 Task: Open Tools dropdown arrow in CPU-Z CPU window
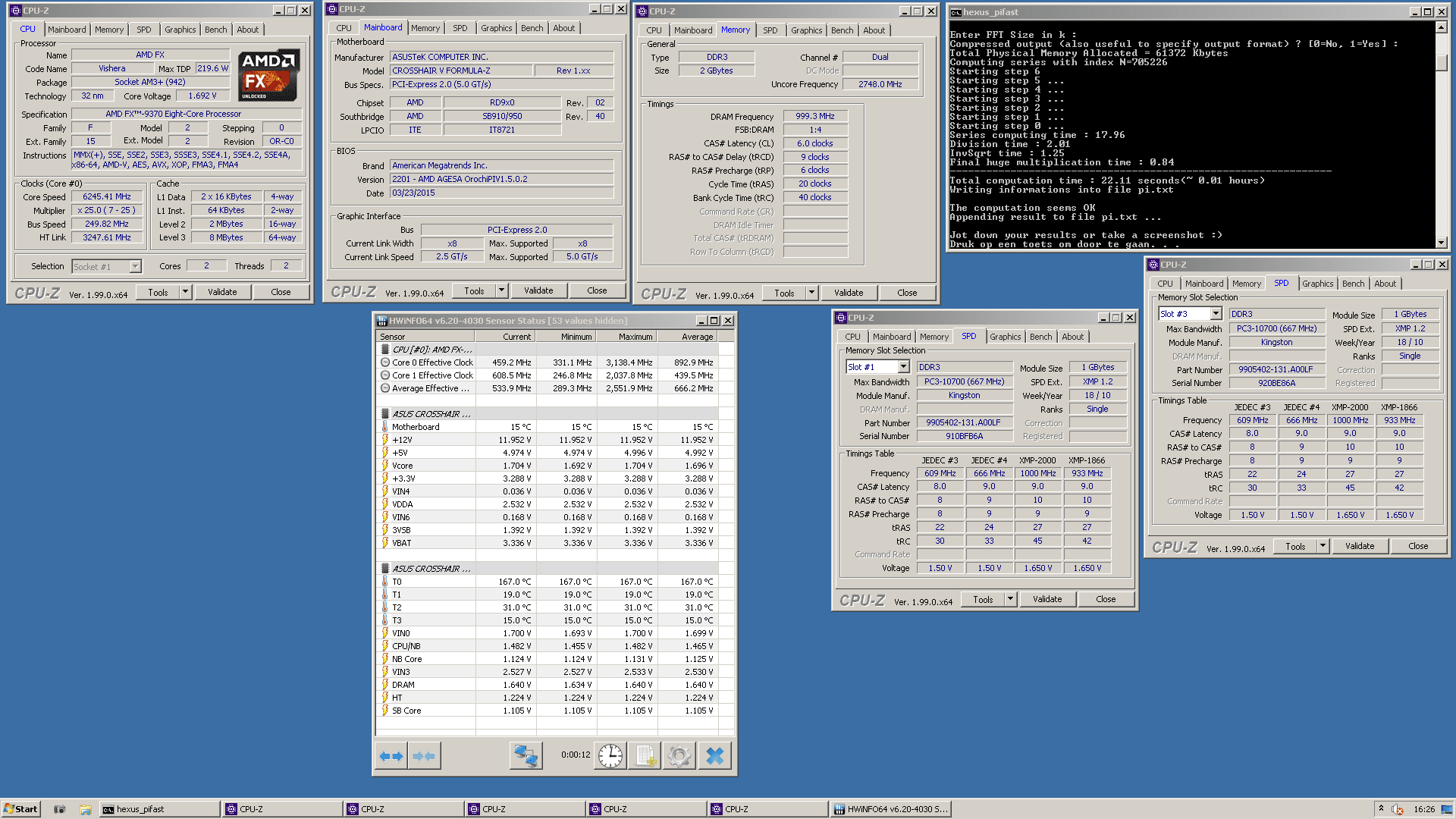point(185,292)
